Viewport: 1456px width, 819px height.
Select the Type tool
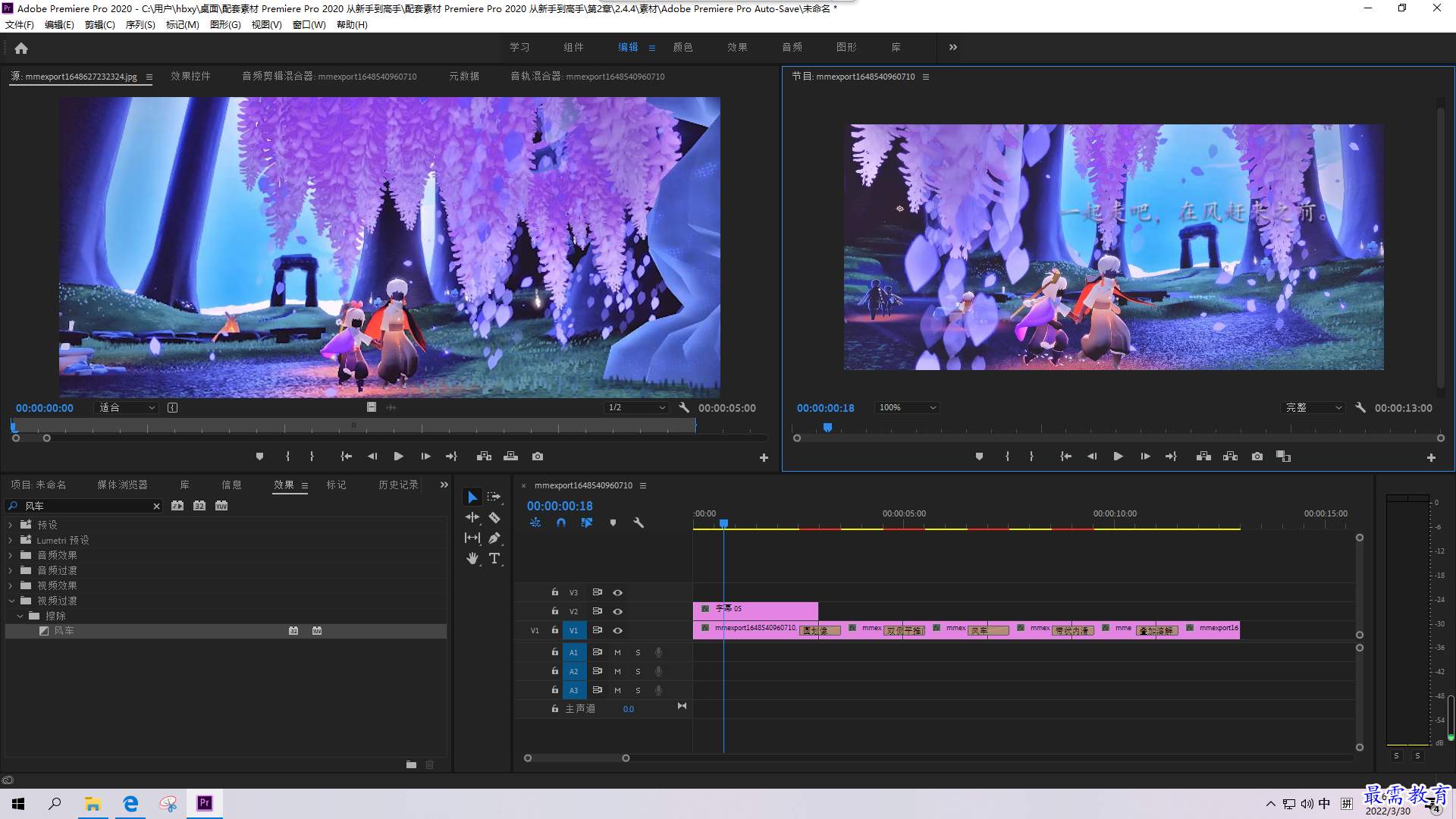494,558
